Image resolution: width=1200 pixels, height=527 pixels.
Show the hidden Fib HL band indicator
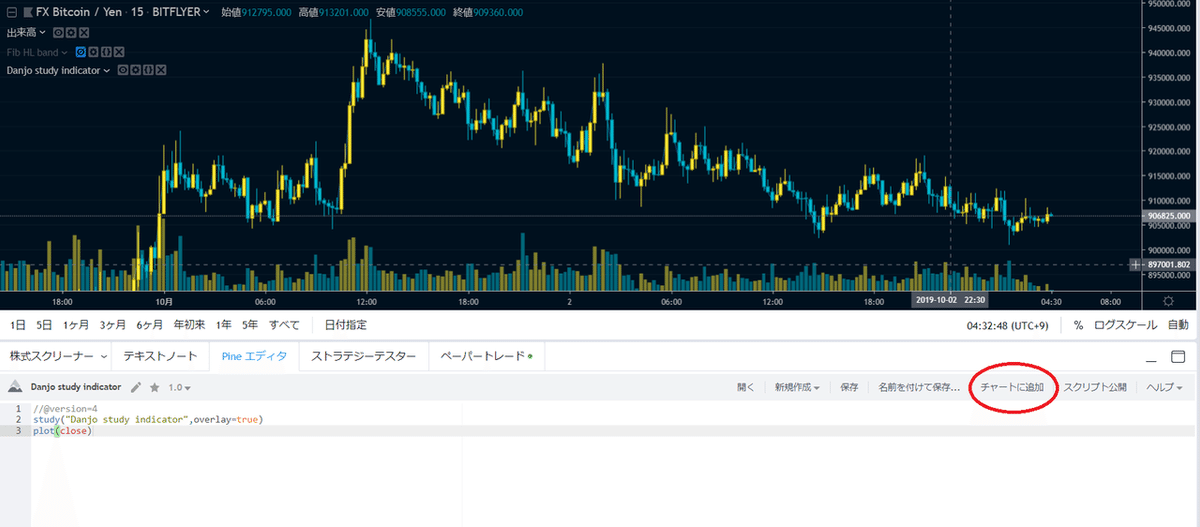click(79, 52)
